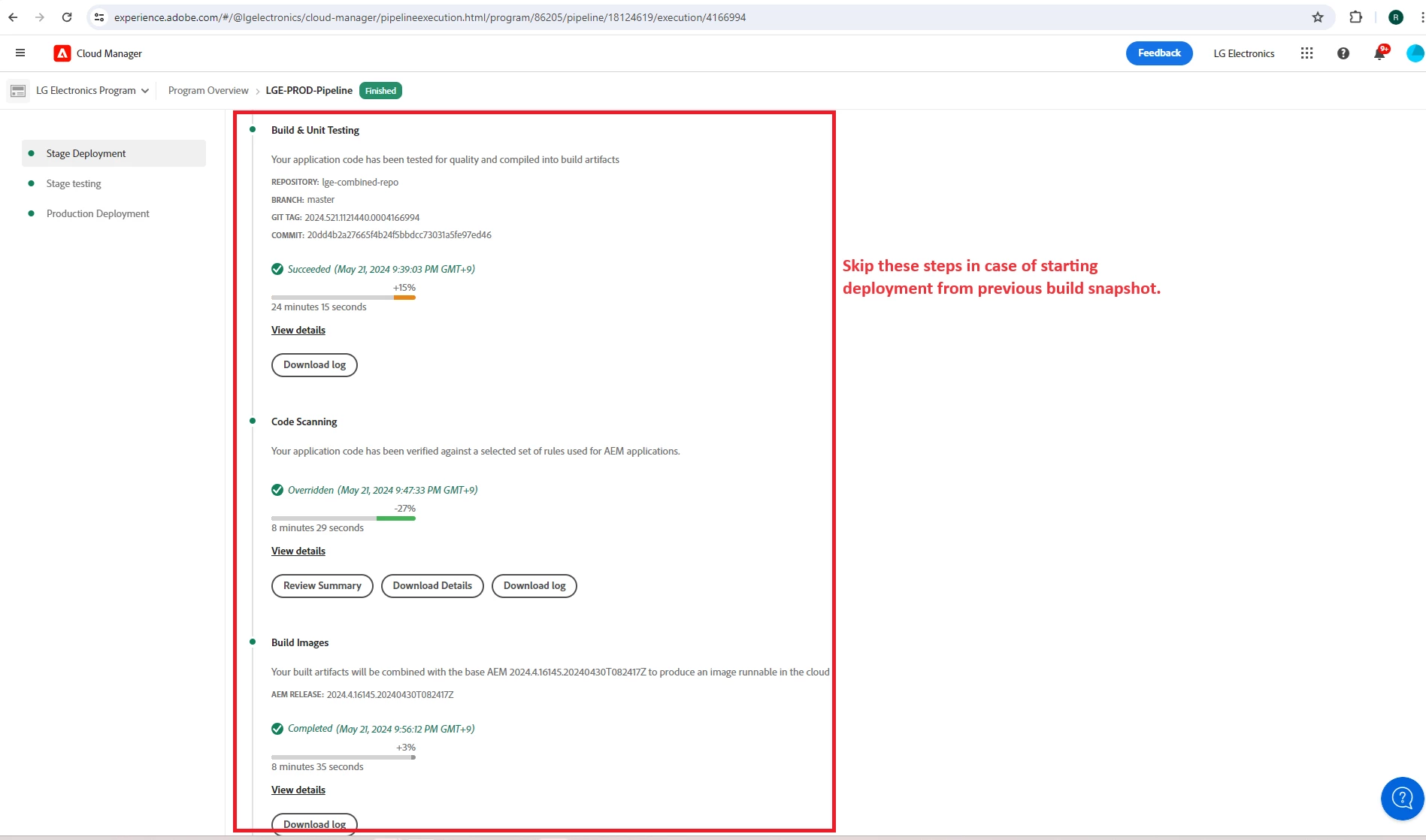This screenshot has width=1426, height=840.
Task: Click the Code Scanning heading
Action: click(304, 422)
